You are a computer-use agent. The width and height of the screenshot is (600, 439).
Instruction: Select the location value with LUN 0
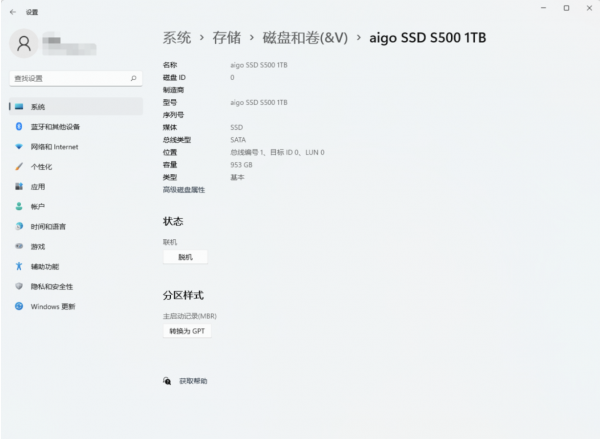pyautogui.click(x=277, y=152)
